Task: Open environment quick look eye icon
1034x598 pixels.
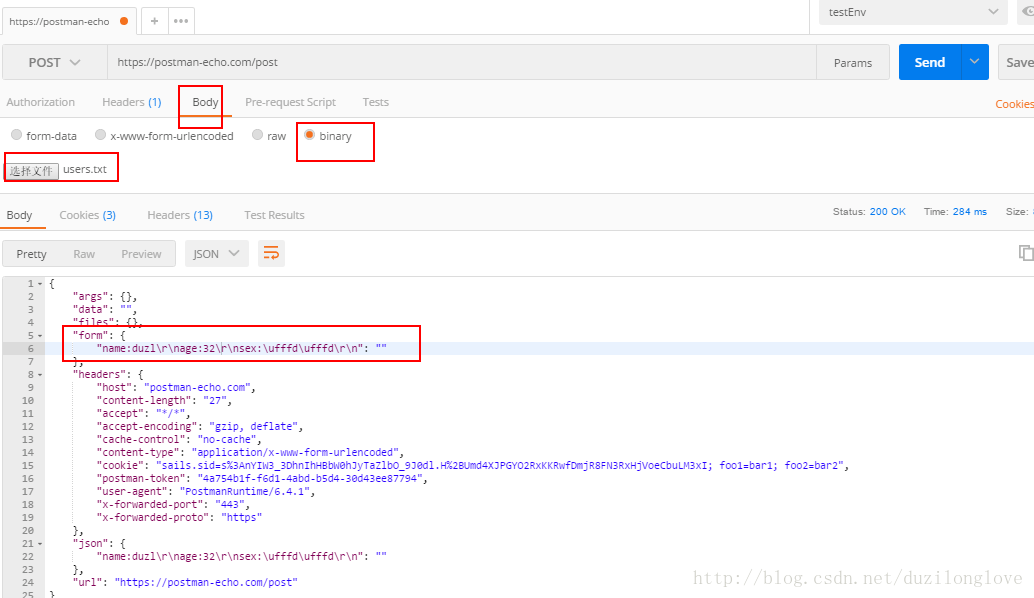Action: tap(1027, 12)
